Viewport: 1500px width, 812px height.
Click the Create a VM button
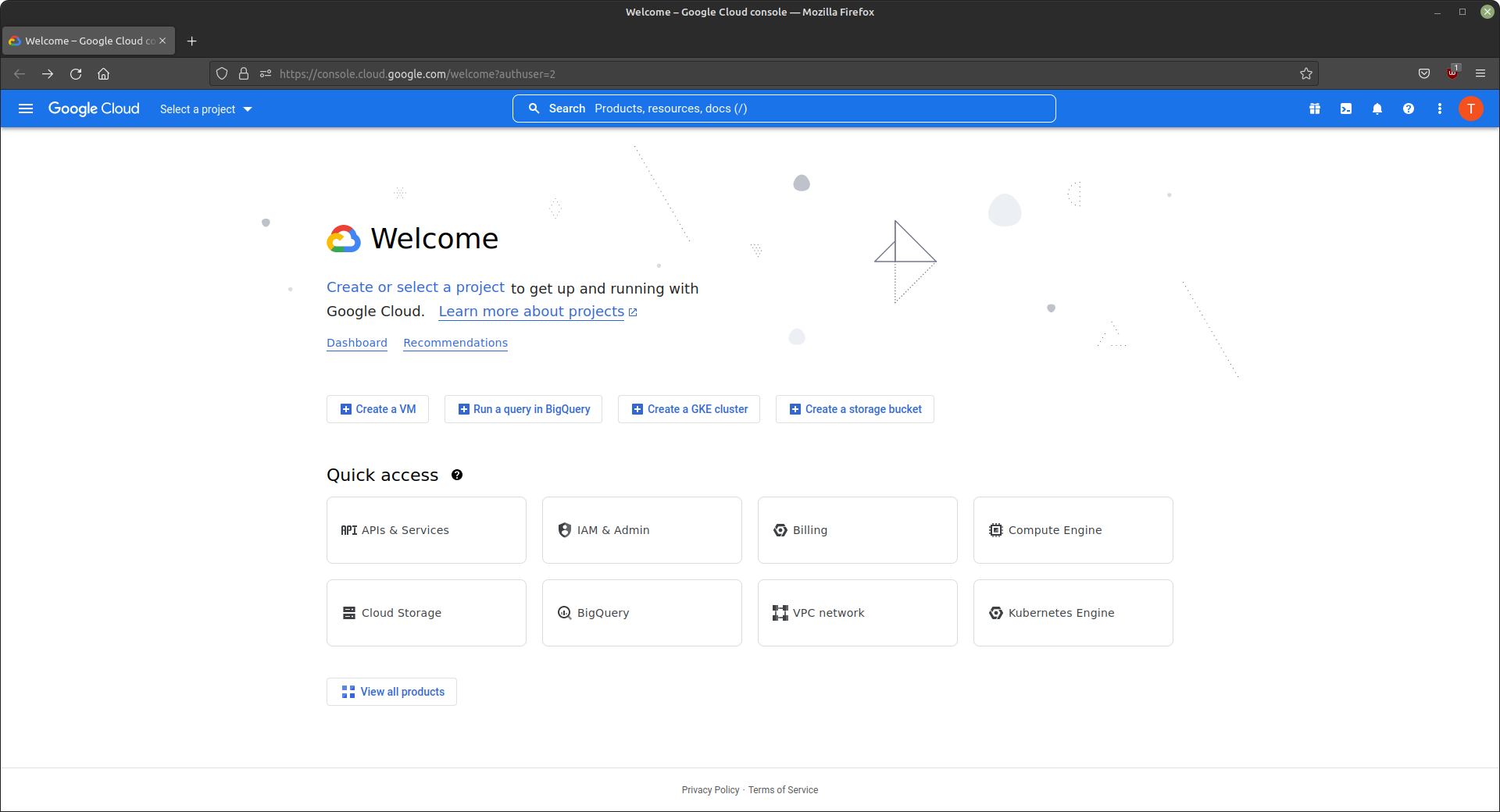click(377, 409)
